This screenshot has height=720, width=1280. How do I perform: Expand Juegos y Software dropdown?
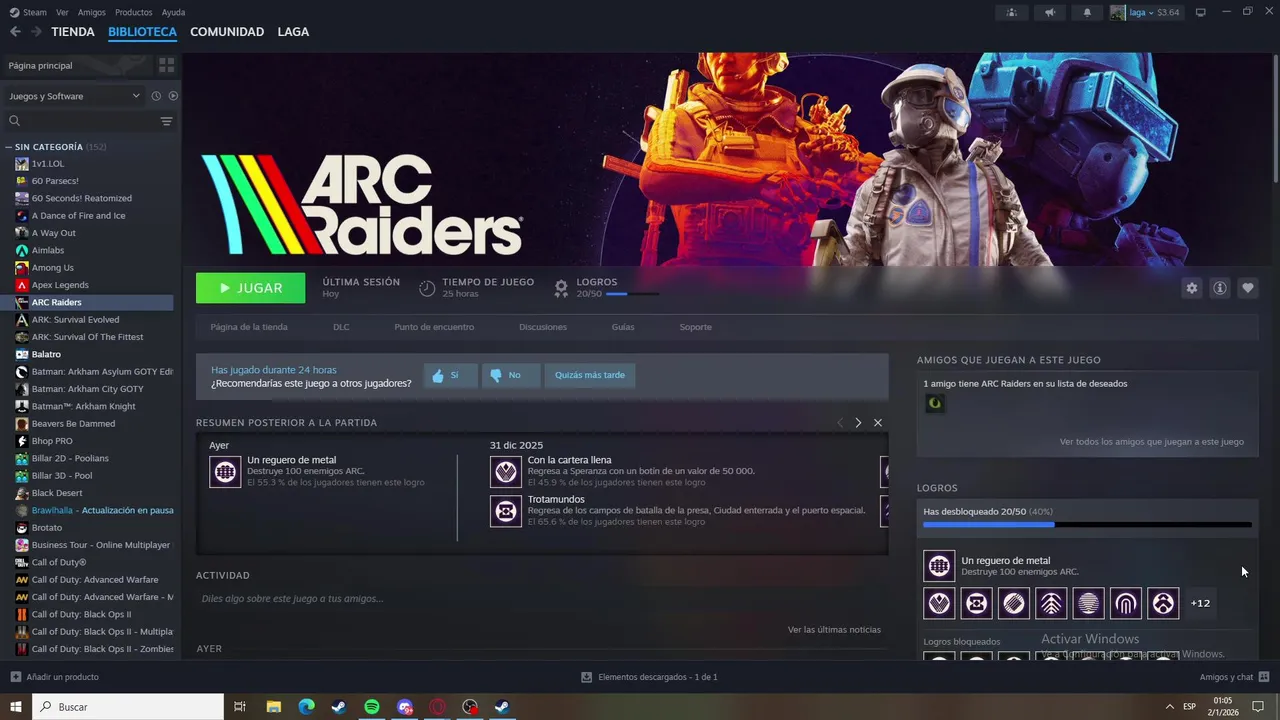click(x=75, y=96)
